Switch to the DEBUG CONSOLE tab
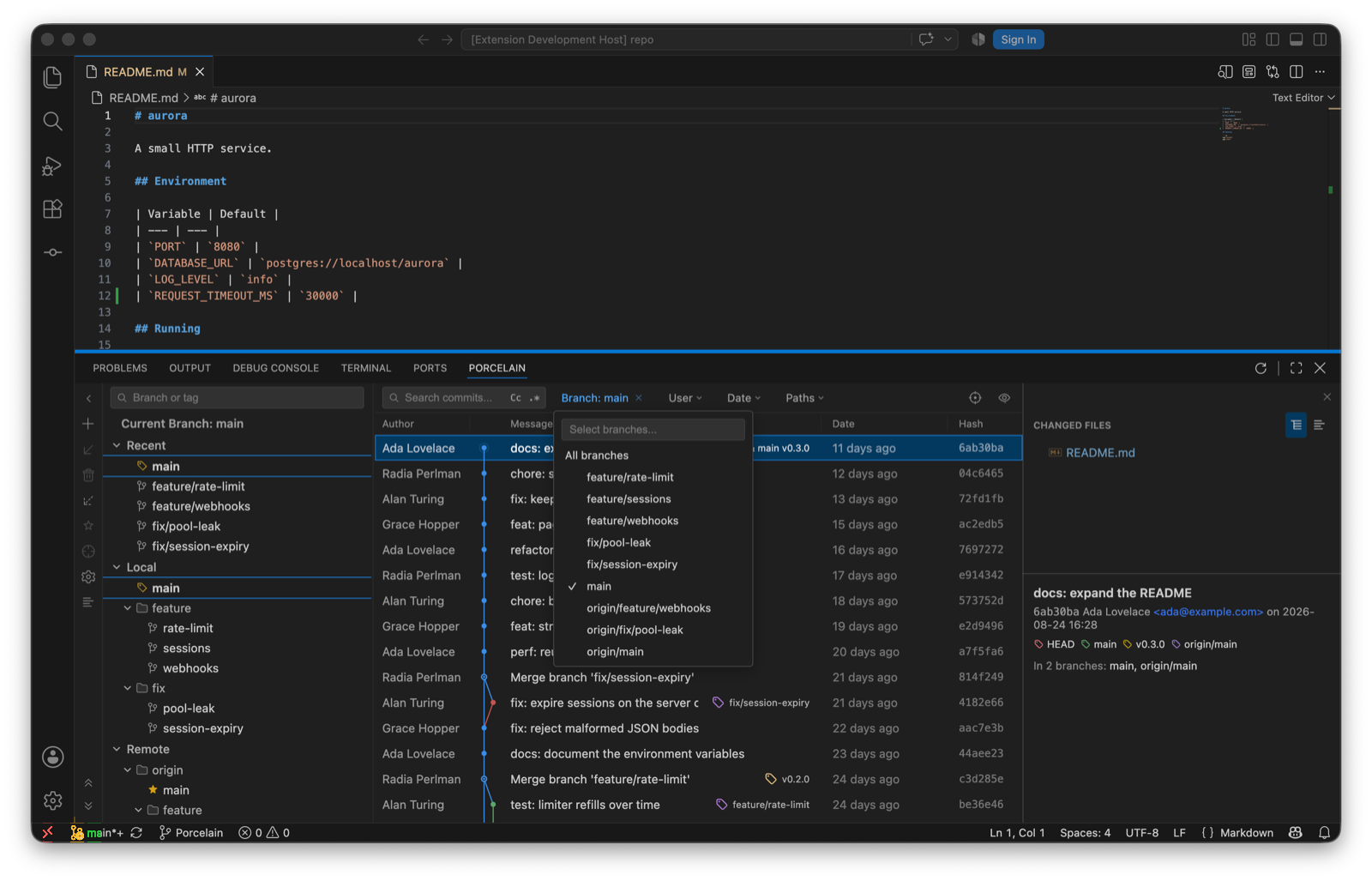1372x881 pixels. (x=275, y=368)
